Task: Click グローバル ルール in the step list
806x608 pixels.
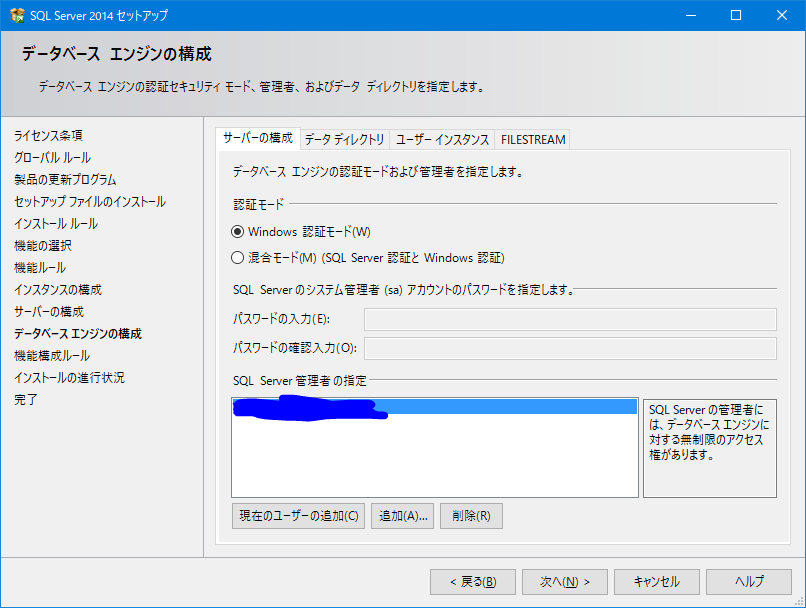Action: 52,158
